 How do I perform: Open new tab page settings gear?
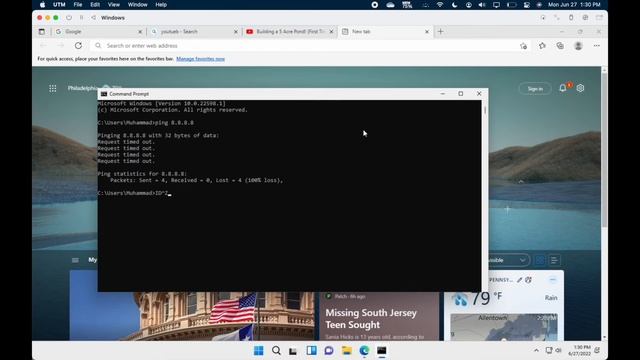click(580, 88)
